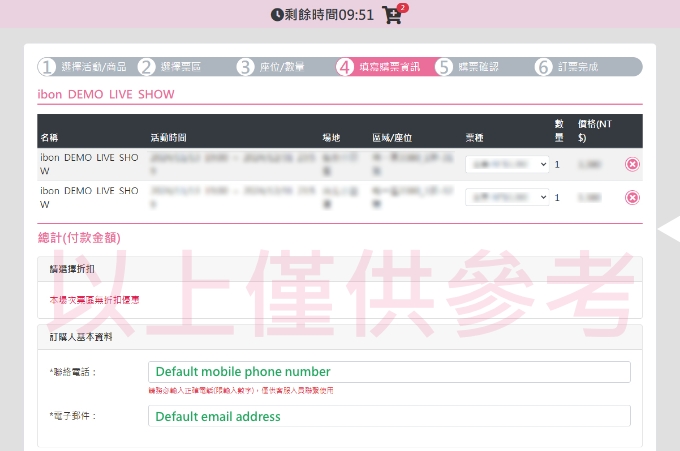The image size is (680, 451).
Task: Remove the second ticket row
Action: click(632, 198)
